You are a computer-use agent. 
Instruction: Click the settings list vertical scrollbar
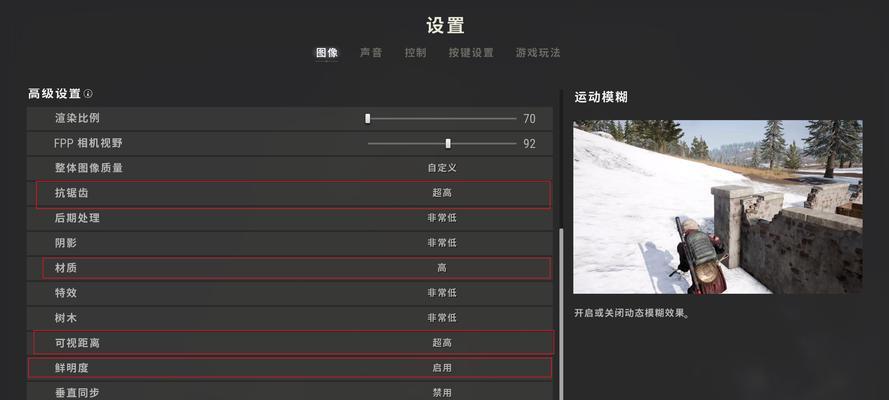[x=561, y=314]
